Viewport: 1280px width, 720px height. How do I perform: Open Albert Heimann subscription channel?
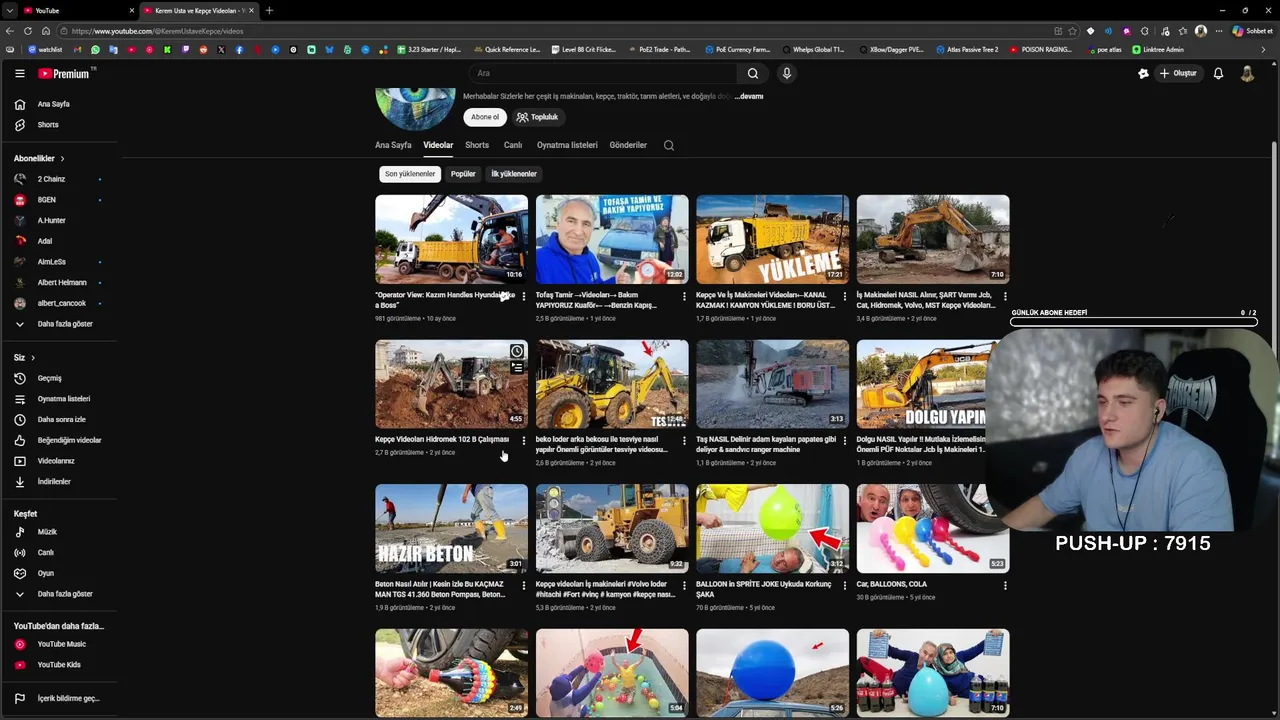(60, 283)
